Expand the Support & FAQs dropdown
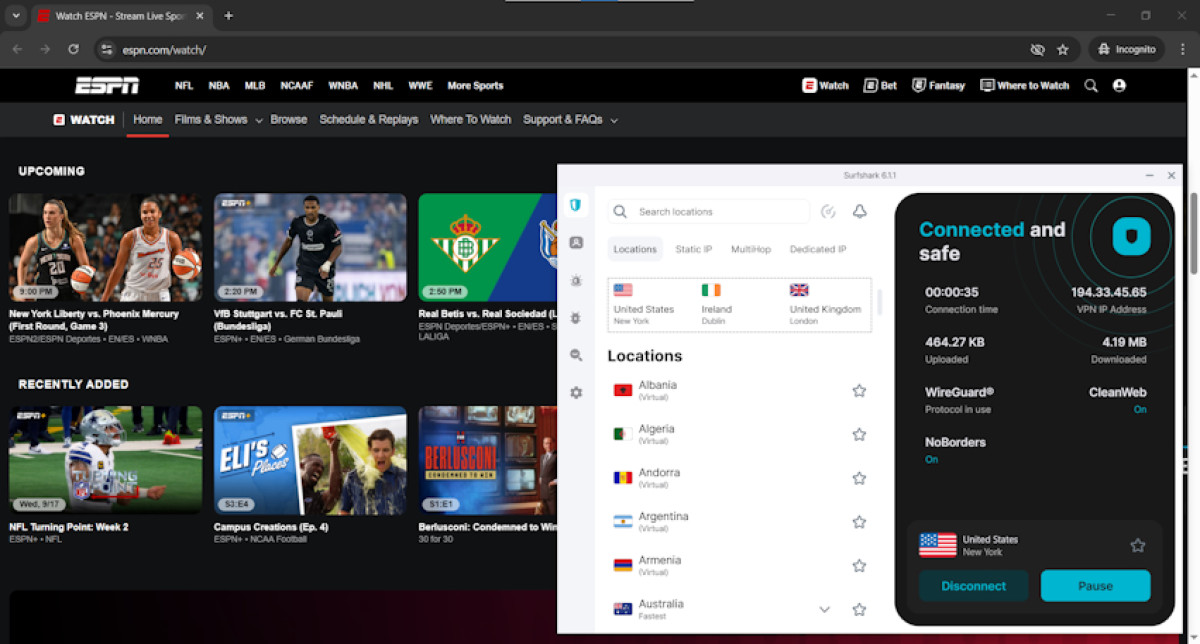Image resolution: width=1200 pixels, height=644 pixels. tap(614, 120)
